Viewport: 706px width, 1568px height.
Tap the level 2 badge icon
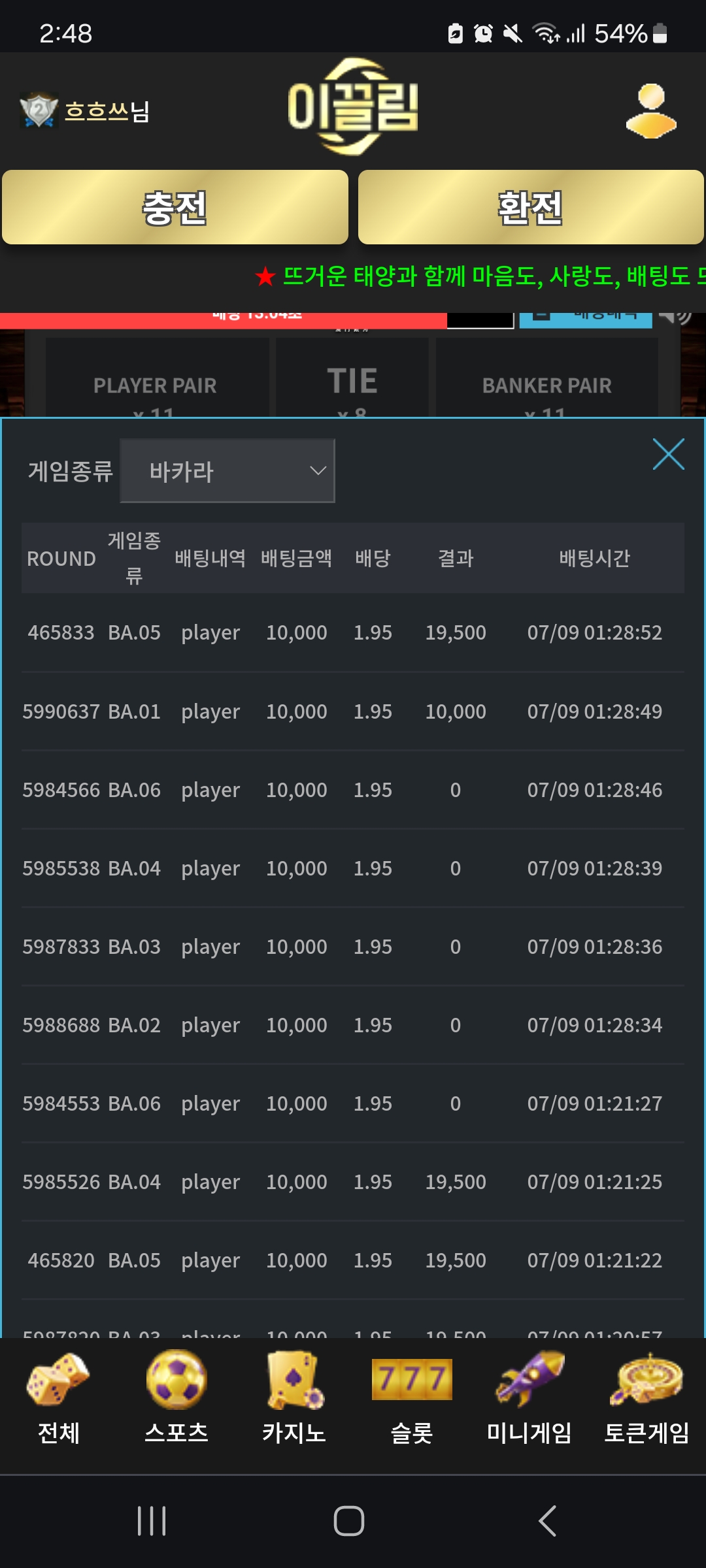[x=39, y=110]
